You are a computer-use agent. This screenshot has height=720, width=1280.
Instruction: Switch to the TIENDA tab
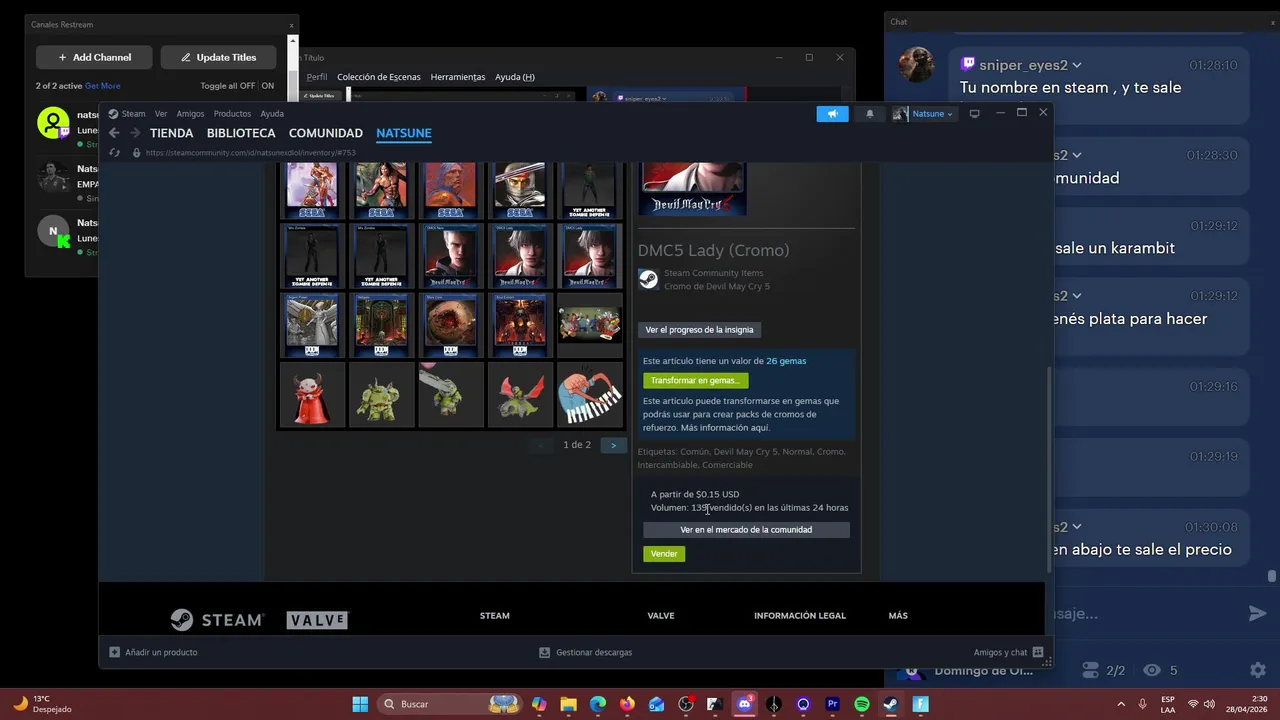click(x=172, y=133)
